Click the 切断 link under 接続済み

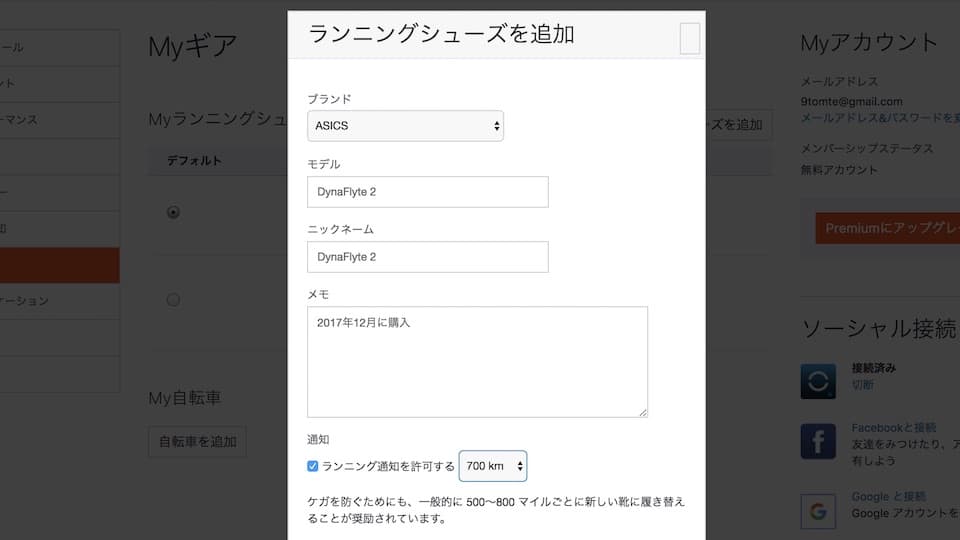pyautogui.click(x=863, y=384)
